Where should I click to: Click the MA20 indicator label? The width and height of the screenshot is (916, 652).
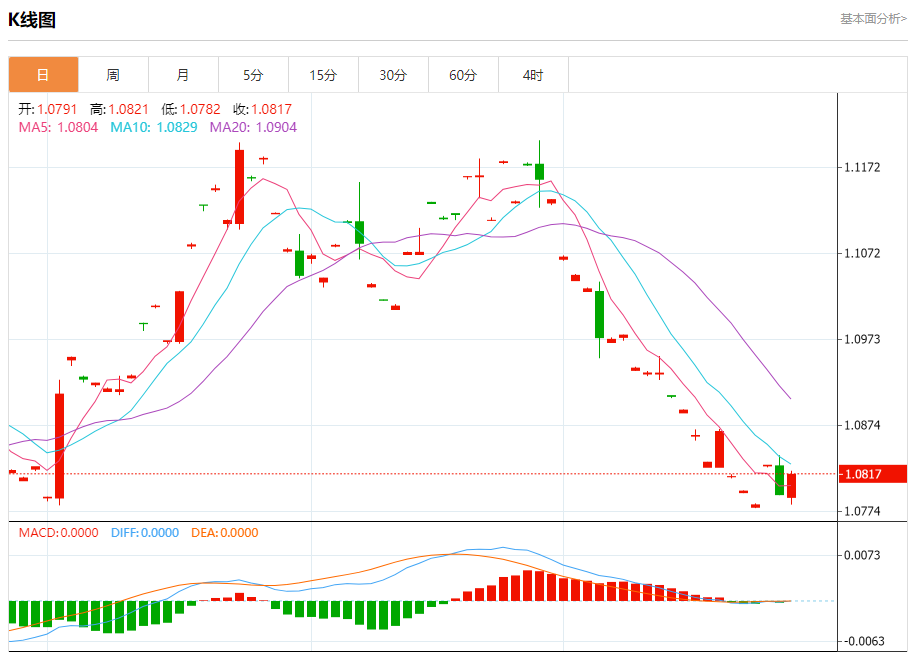coord(253,127)
